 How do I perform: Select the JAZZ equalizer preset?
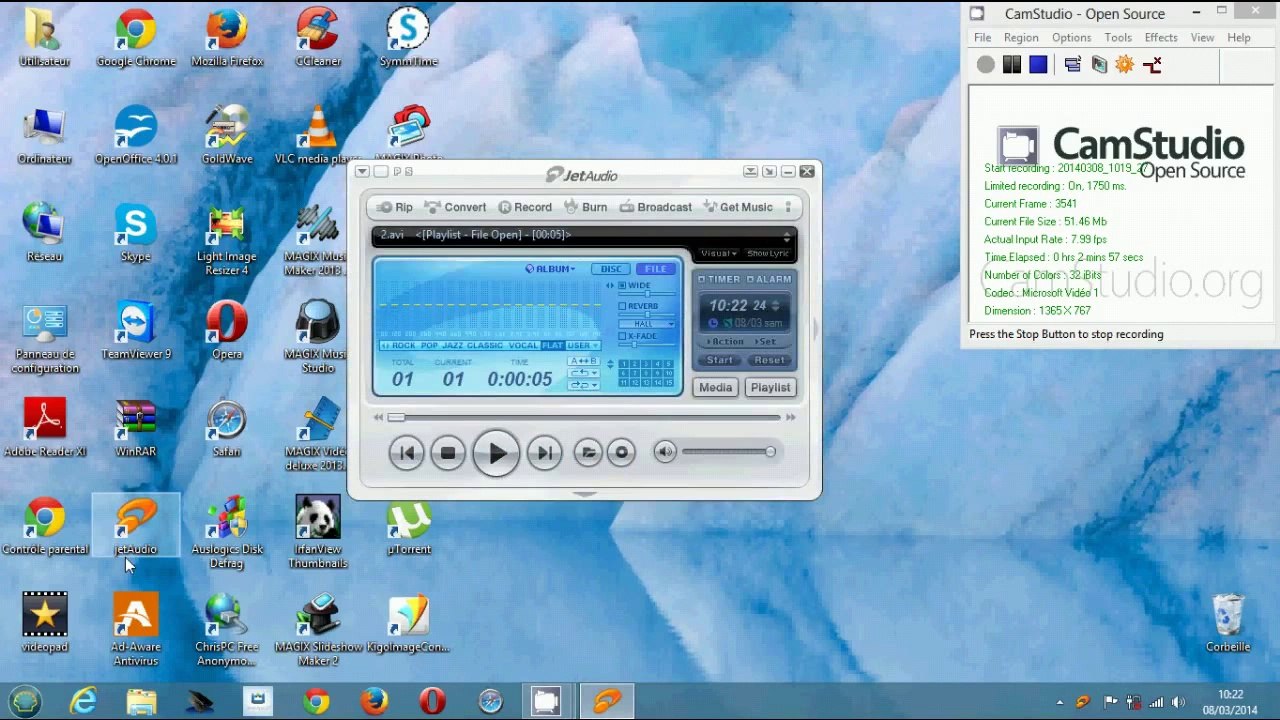[x=452, y=346]
